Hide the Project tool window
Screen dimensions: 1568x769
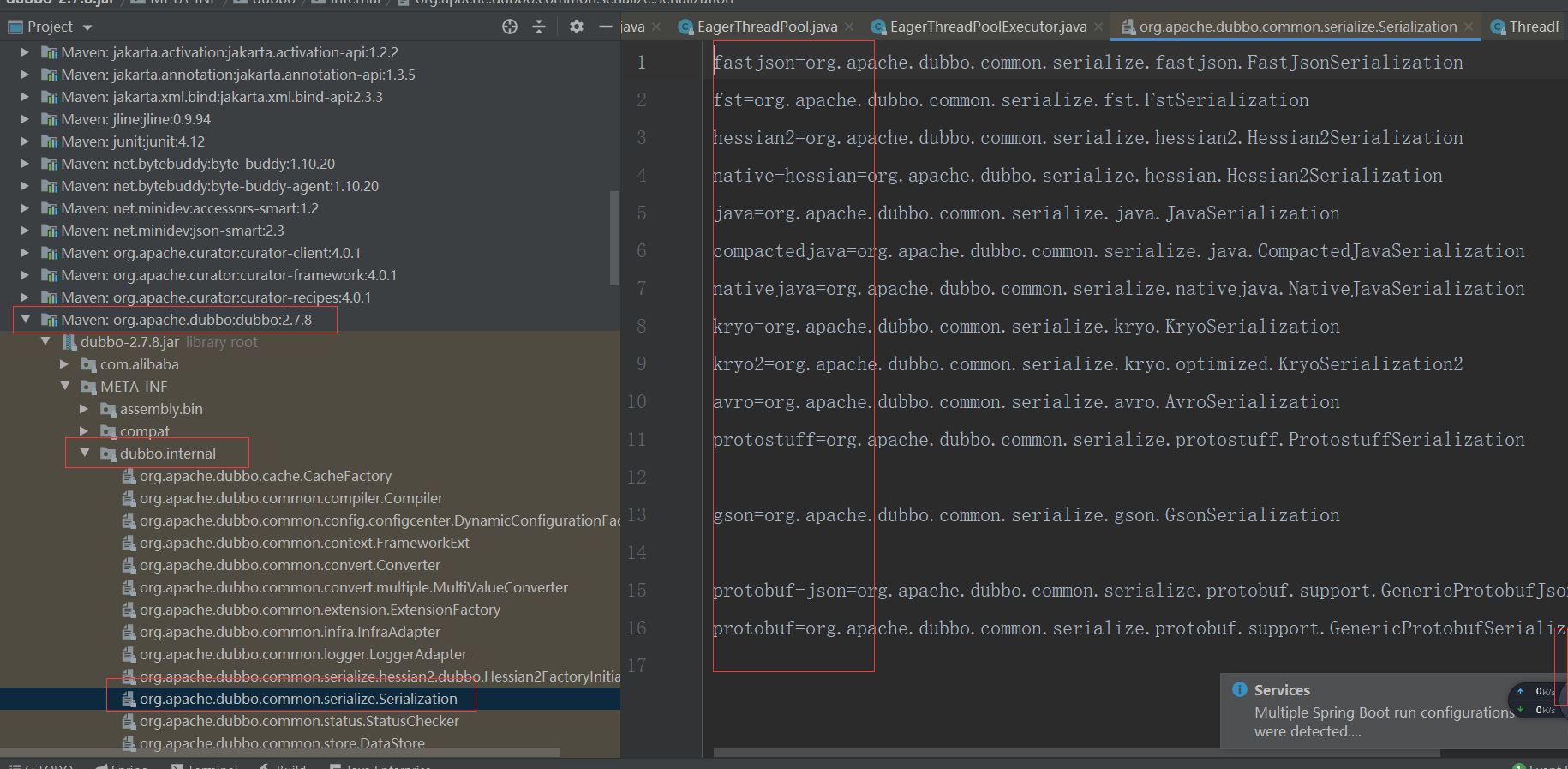pos(605,27)
